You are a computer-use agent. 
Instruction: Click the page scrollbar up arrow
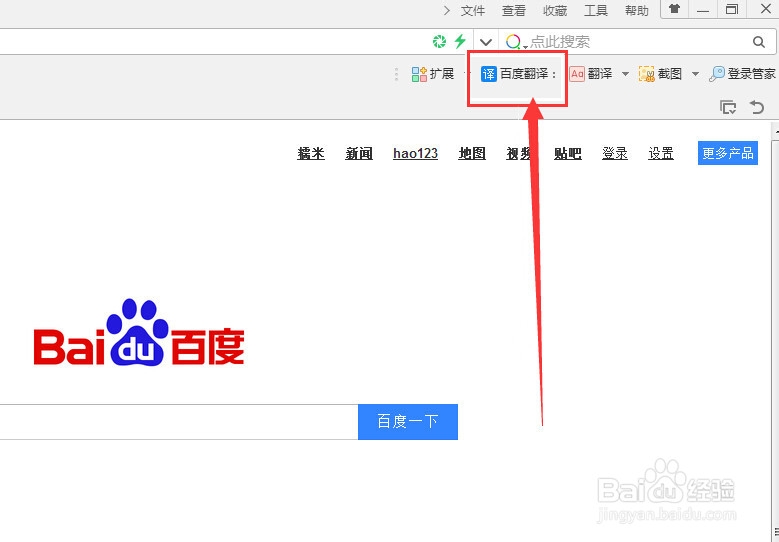pyautogui.click(x=776, y=131)
